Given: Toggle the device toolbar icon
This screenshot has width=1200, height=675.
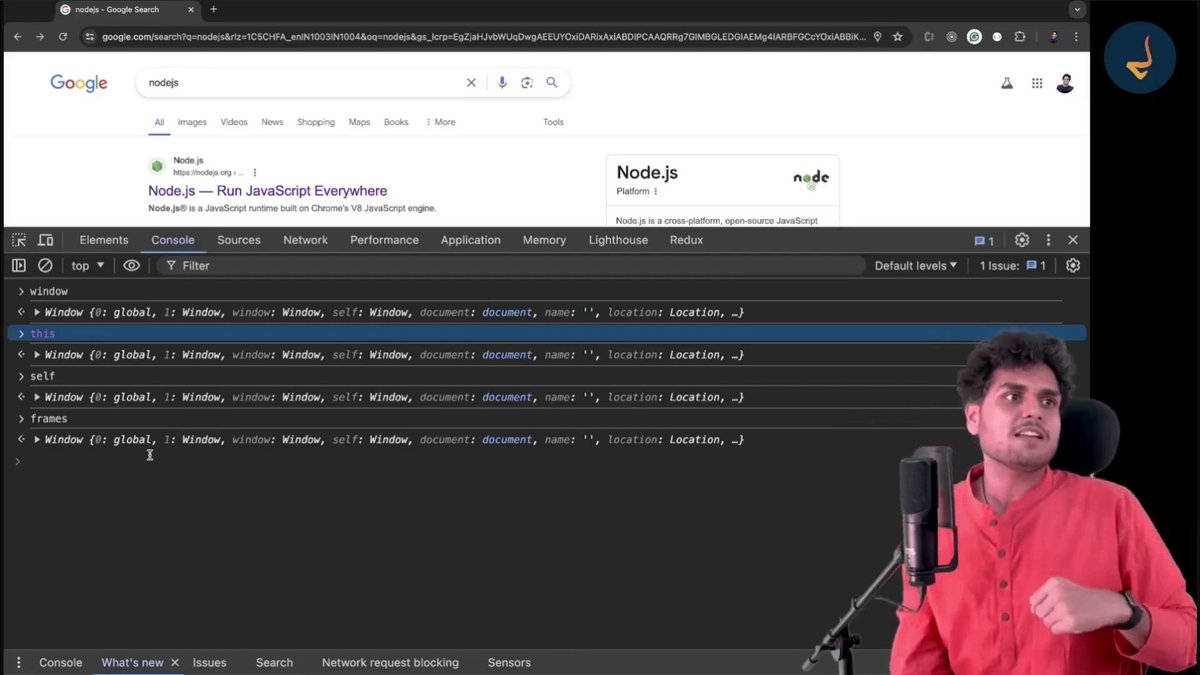Looking at the screenshot, I should [45, 240].
